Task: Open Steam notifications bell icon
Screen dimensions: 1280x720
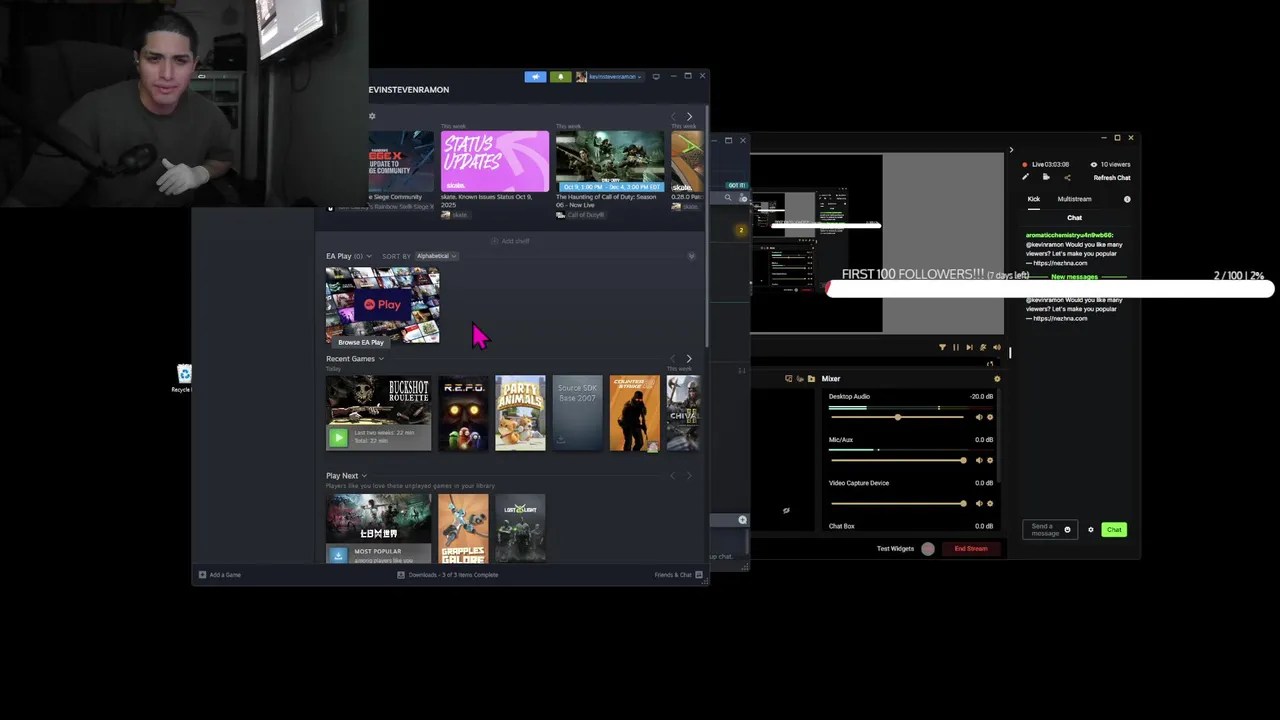Action: click(560, 77)
